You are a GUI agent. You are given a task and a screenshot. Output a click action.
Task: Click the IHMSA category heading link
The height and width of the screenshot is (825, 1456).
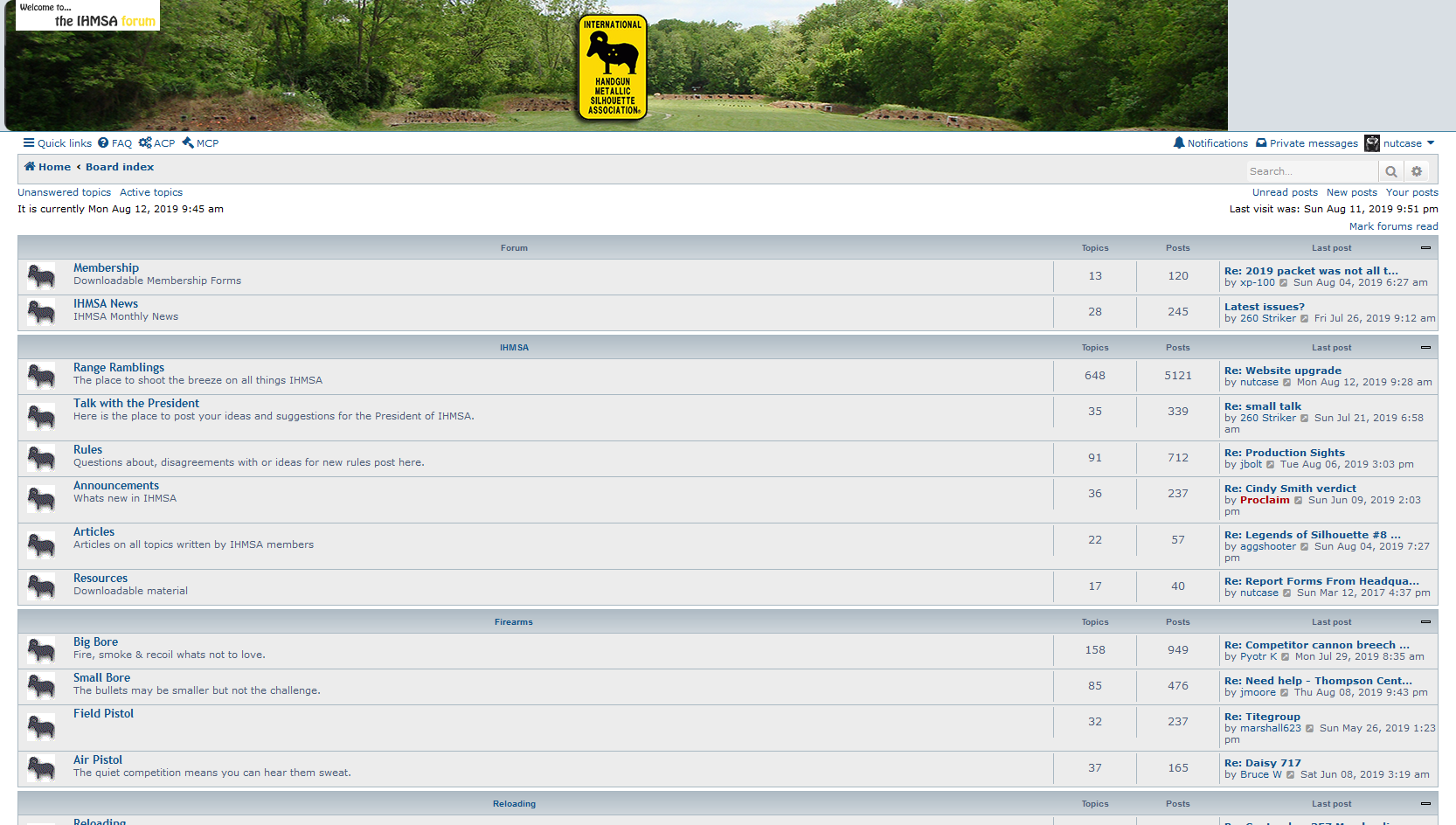(x=514, y=348)
